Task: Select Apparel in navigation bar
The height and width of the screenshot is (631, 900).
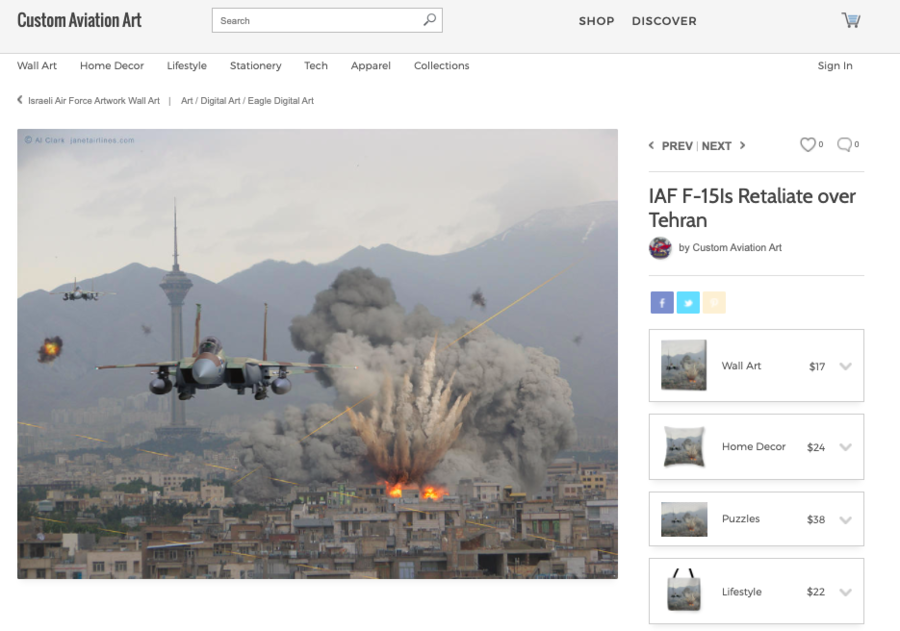Action: 371,65
